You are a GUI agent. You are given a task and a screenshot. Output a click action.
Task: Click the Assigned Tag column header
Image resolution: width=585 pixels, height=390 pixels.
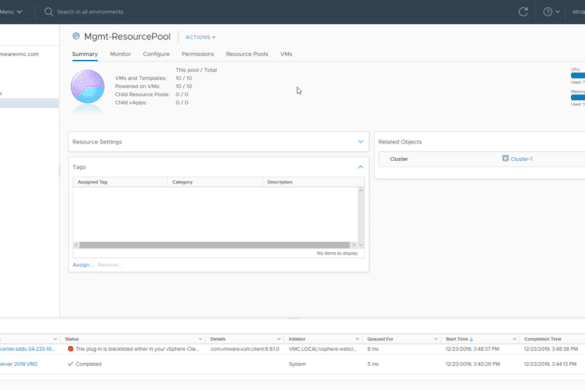pos(120,182)
